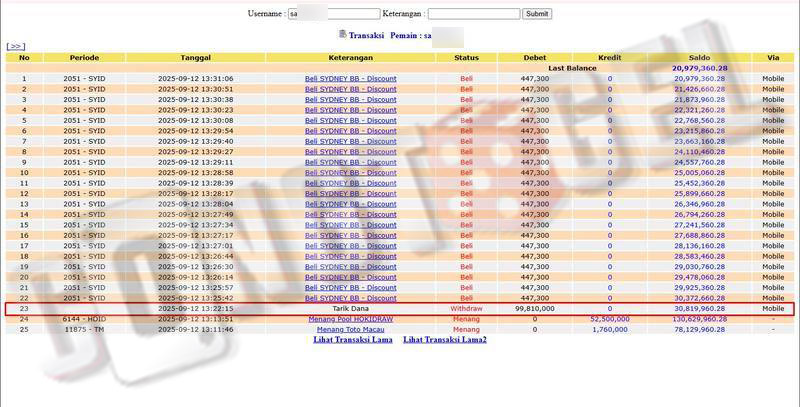Click the Kredit 0 link in row 1
This screenshot has width=800, height=407.
609,78
